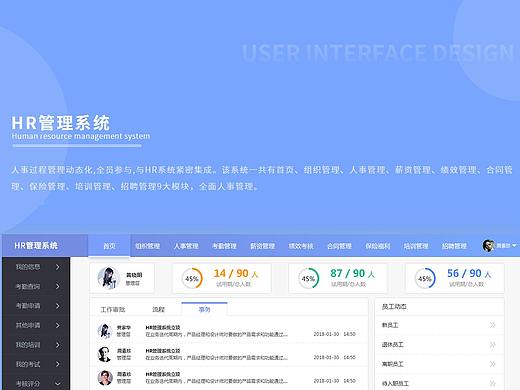This screenshot has width=520, height=390.
Task: Click the glasses-wearing woman avatar in task list
Action: click(105, 378)
